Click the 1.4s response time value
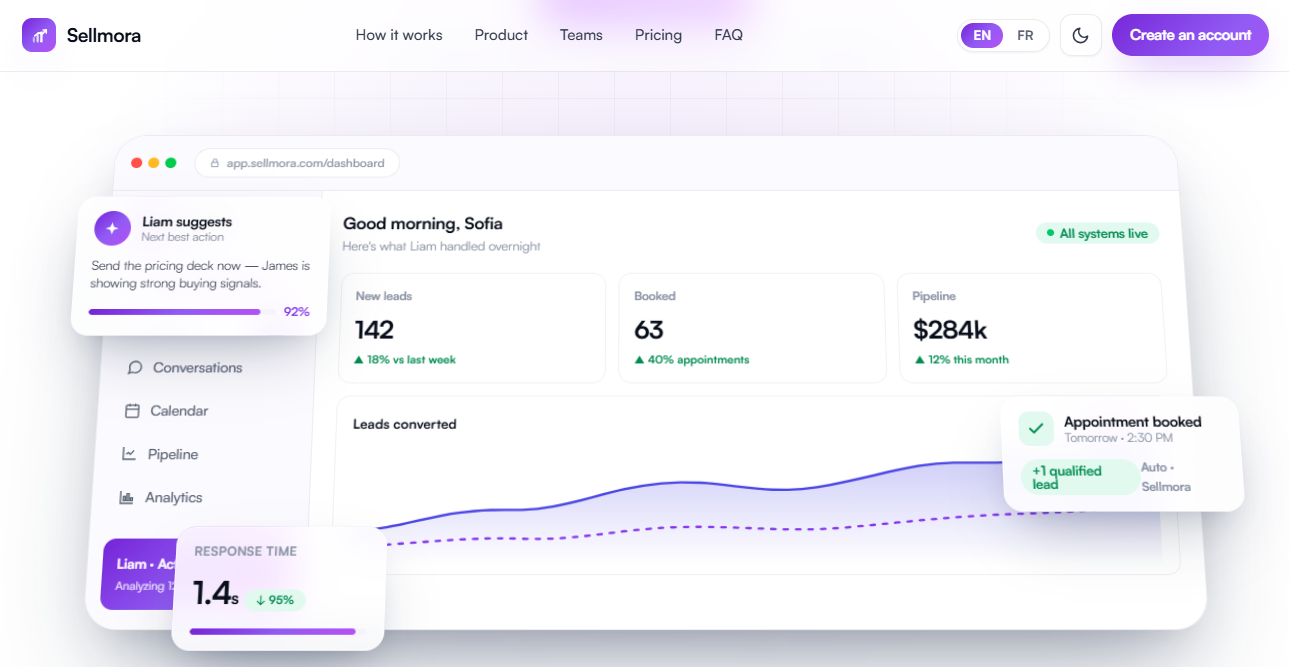1289x667 pixels. (x=215, y=594)
